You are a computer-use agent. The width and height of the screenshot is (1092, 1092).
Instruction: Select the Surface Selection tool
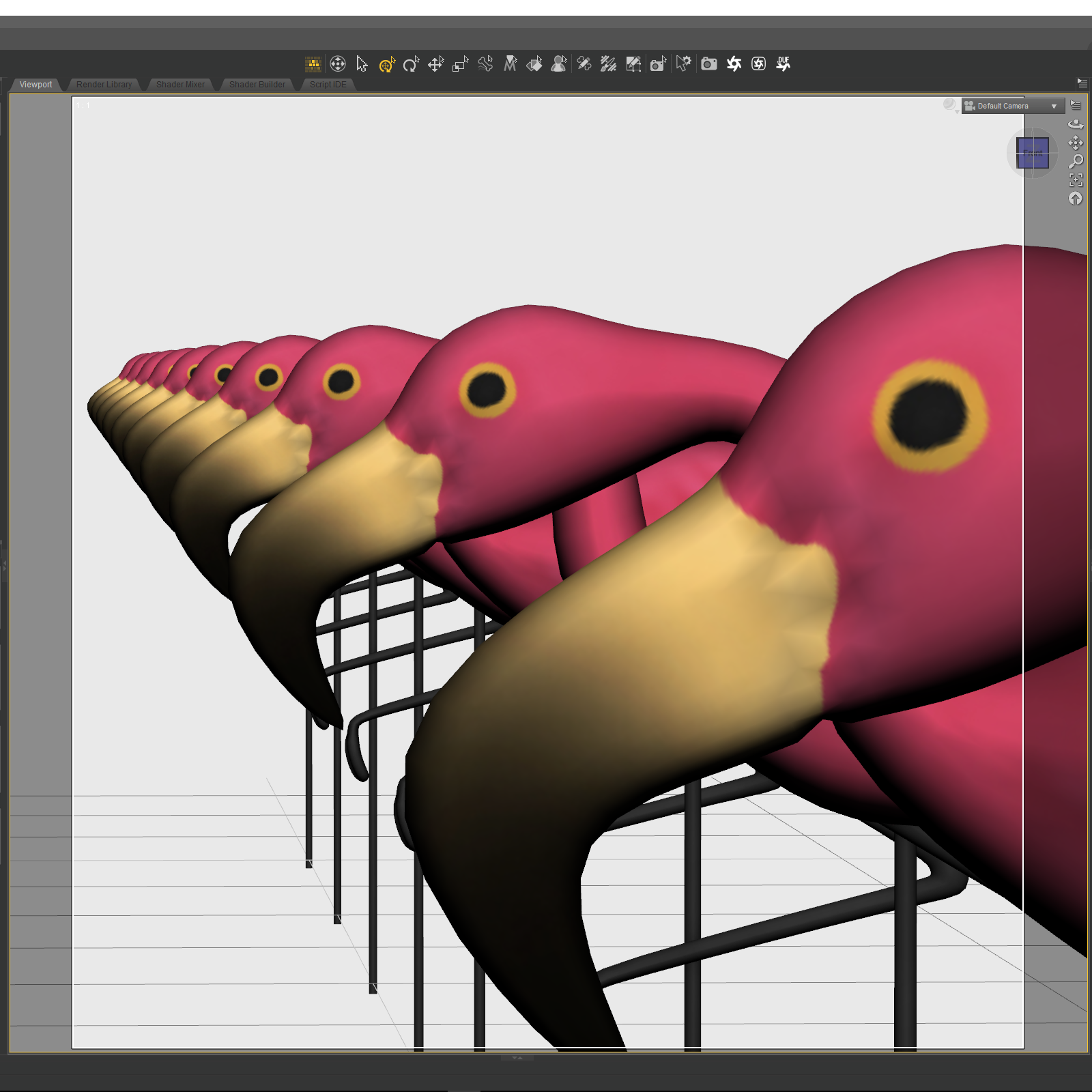[534, 64]
